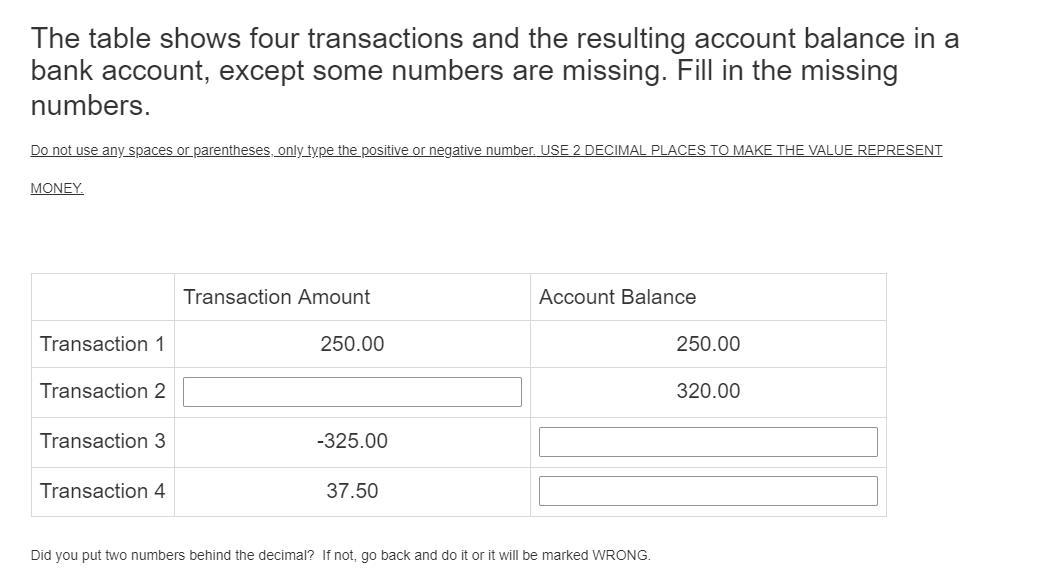The image size is (1042, 584).
Task: Click the 37.50 transaction amount
Action: coord(352,491)
